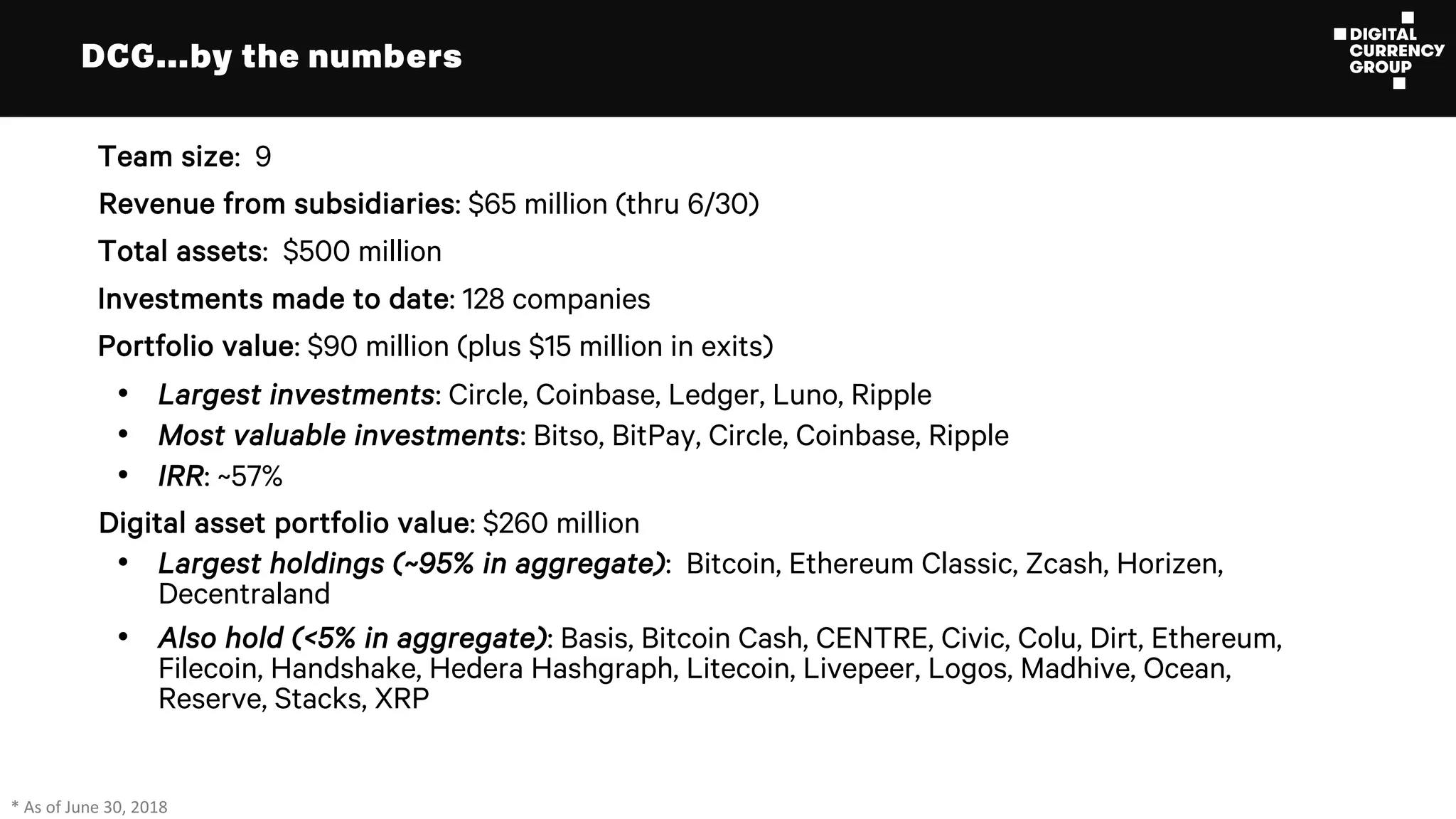Click 'Largest holdings (~95% in aggregate)' label
Image resolution: width=1456 pixels, height=819 pixels.
[x=412, y=564]
